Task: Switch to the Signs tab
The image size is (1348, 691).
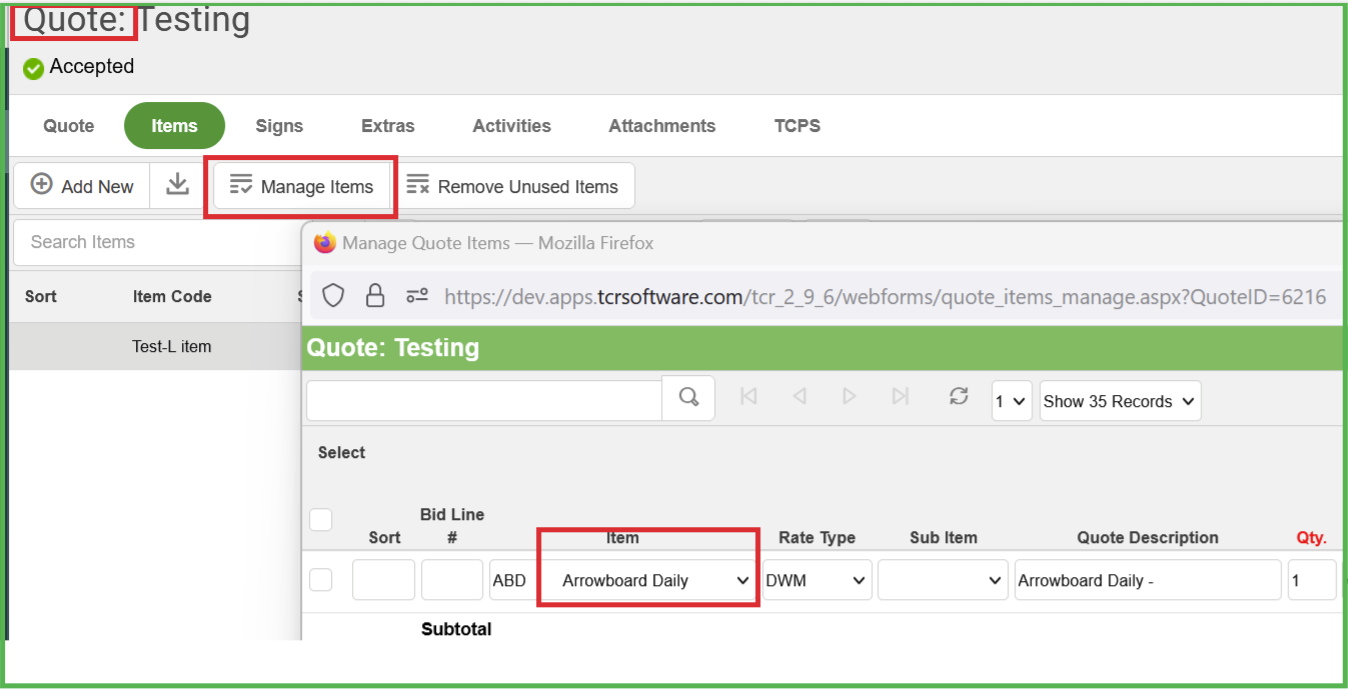Action: tap(279, 126)
